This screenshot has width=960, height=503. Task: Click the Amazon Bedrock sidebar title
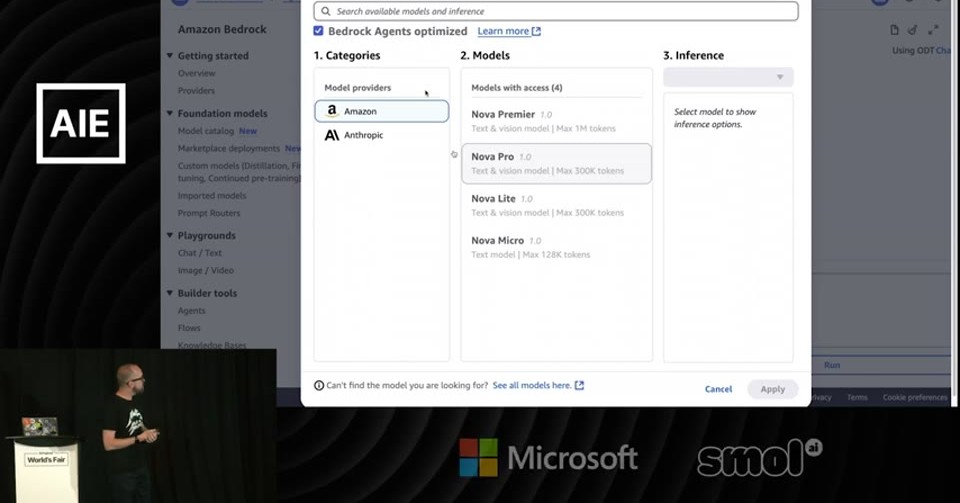coord(222,29)
